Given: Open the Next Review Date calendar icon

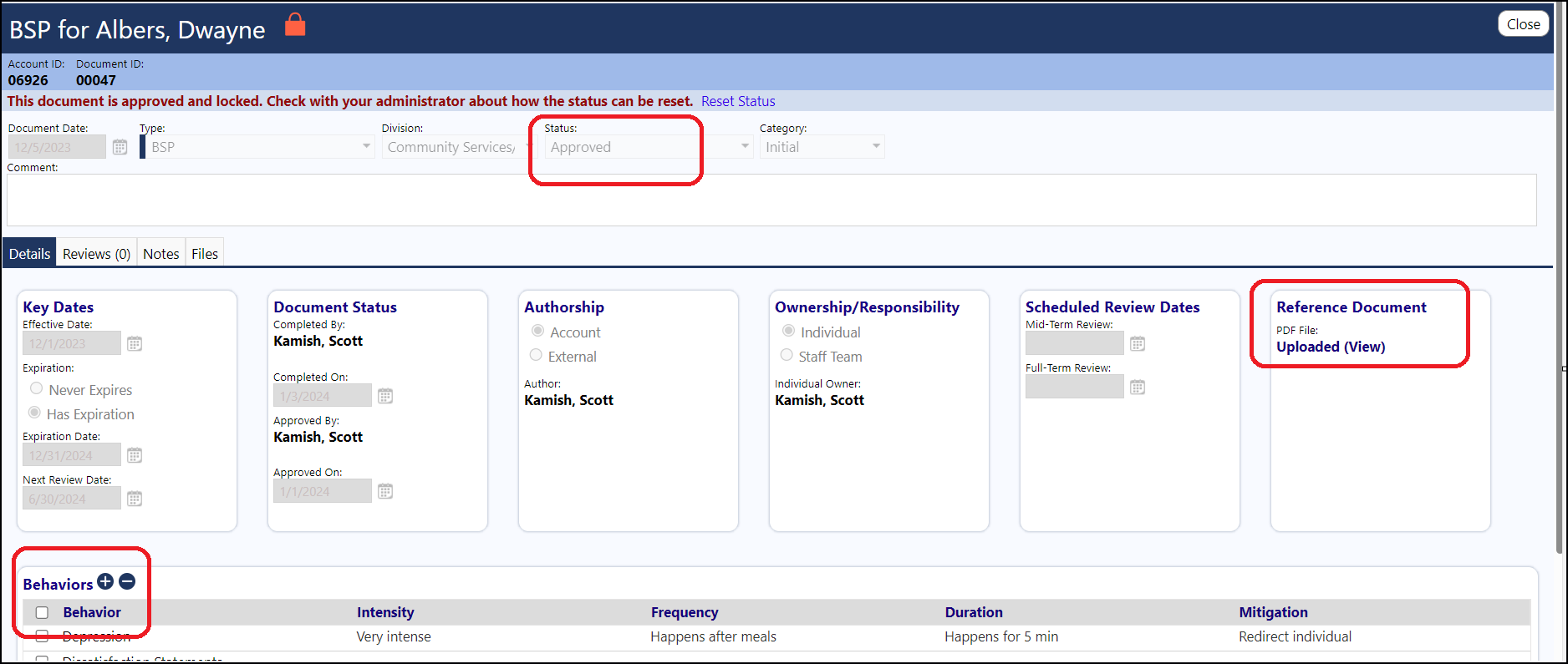Looking at the screenshot, I should pyautogui.click(x=135, y=499).
